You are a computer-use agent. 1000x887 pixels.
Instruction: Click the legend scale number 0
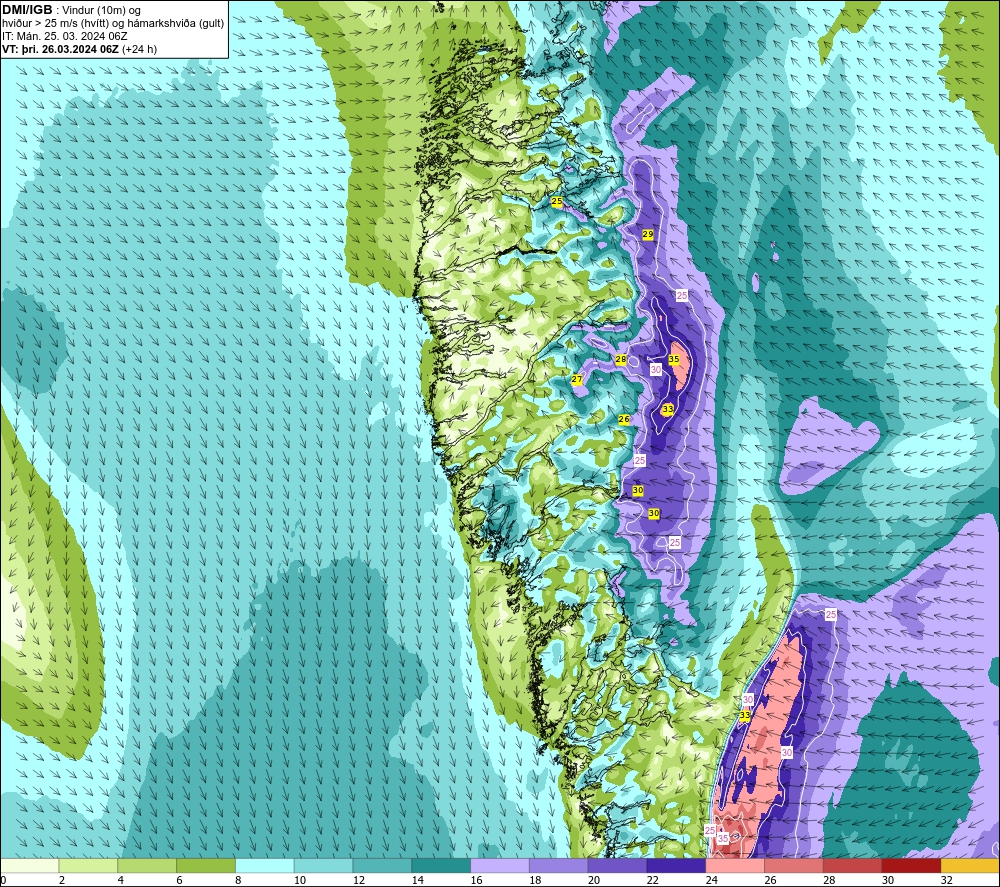coord(4,880)
